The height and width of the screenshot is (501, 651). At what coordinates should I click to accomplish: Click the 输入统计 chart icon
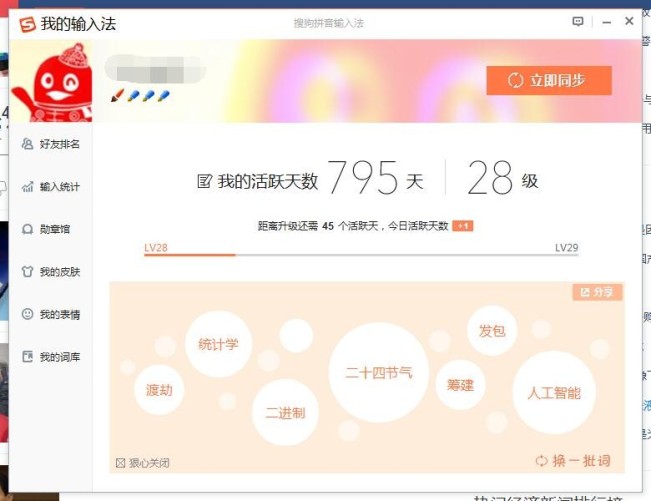(27, 187)
